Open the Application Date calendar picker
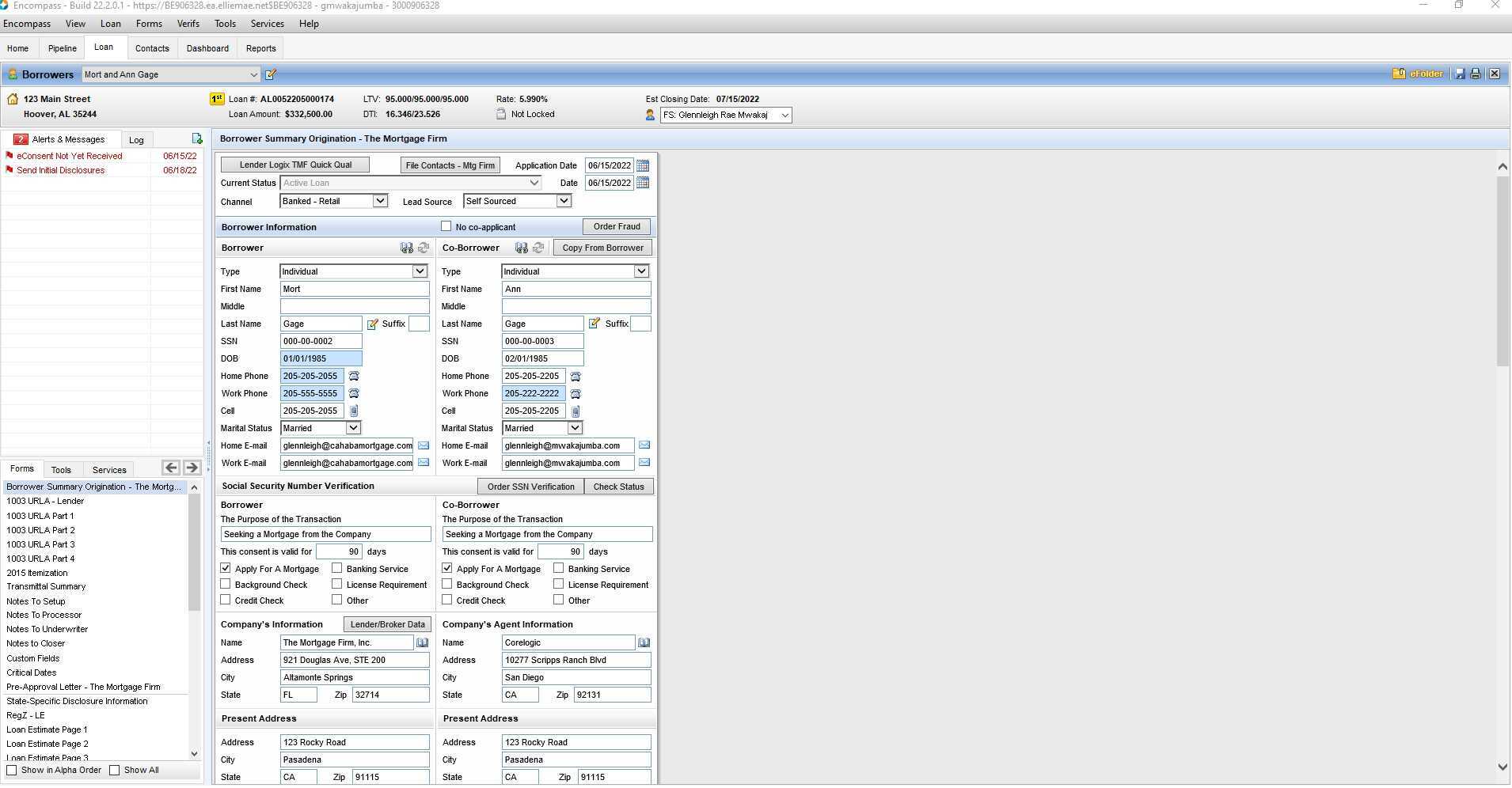Viewport: 1512px width, 788px height. (643, 165)
